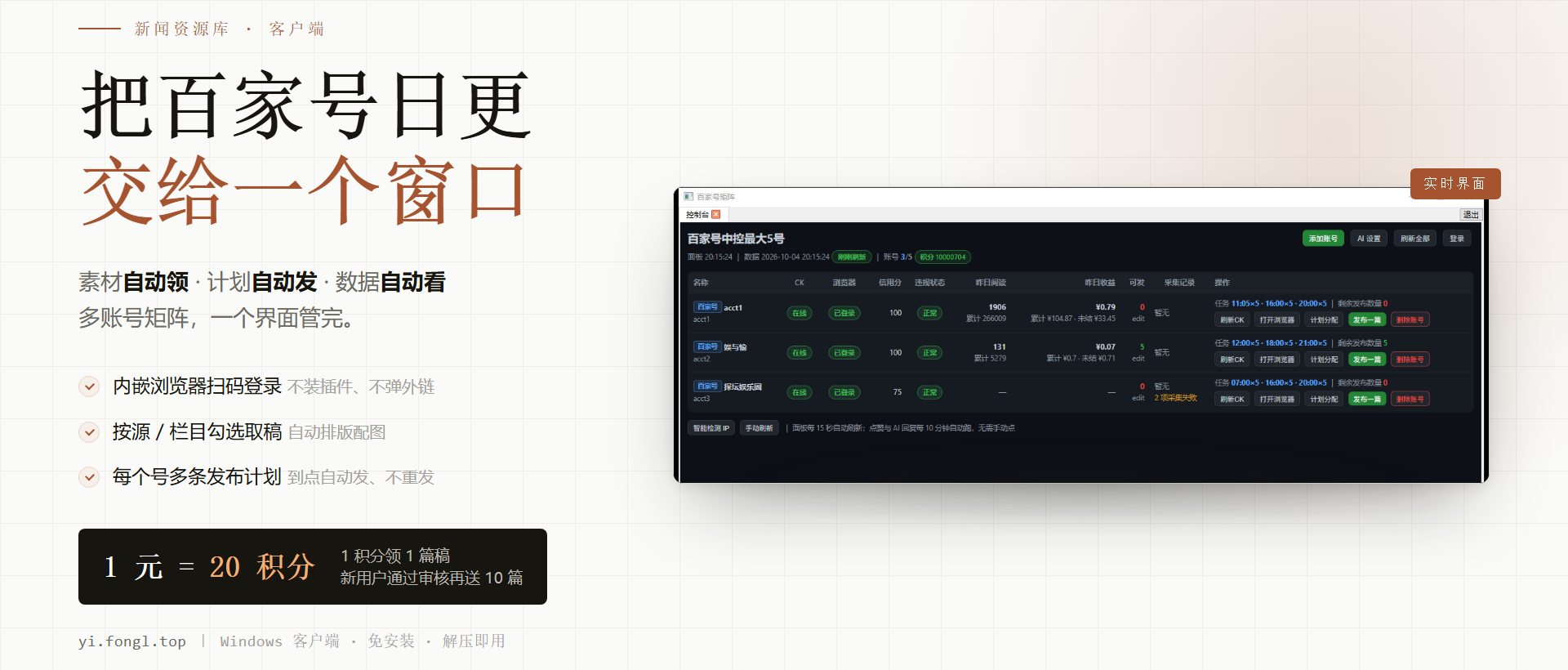The height and width of the screenshot is (670, 1568).
Task: Click 刷新CK in the acct3 row
Action: 1232,400
